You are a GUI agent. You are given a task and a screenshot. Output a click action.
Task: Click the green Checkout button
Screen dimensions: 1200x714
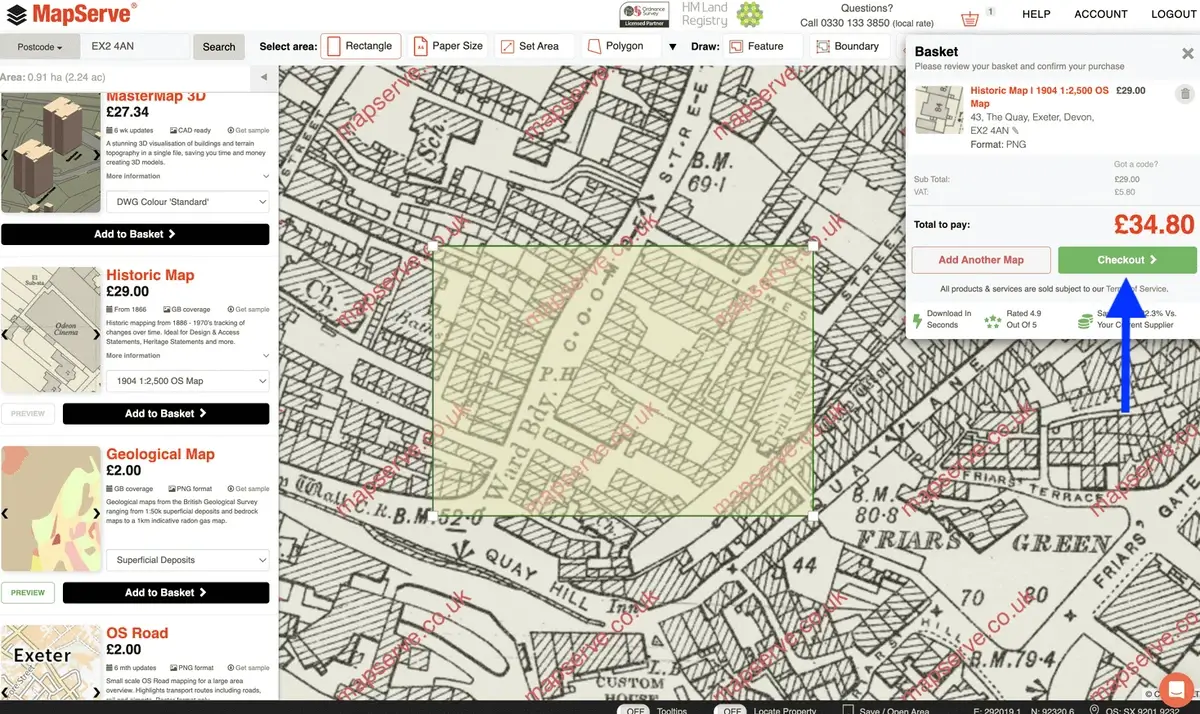coord(1127,260)
